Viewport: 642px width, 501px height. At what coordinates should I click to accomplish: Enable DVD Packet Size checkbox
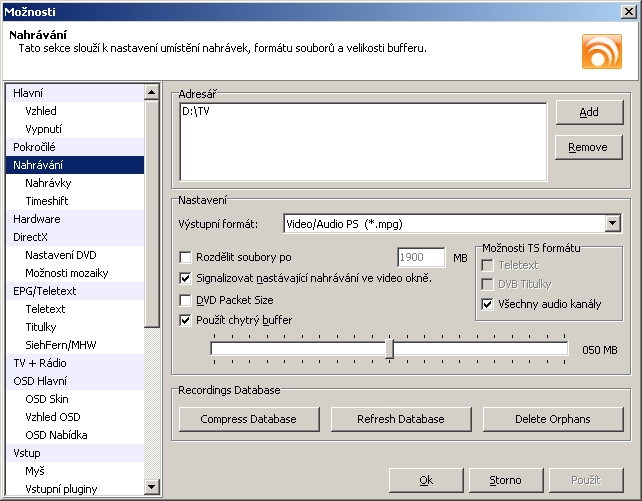[185, 300]
